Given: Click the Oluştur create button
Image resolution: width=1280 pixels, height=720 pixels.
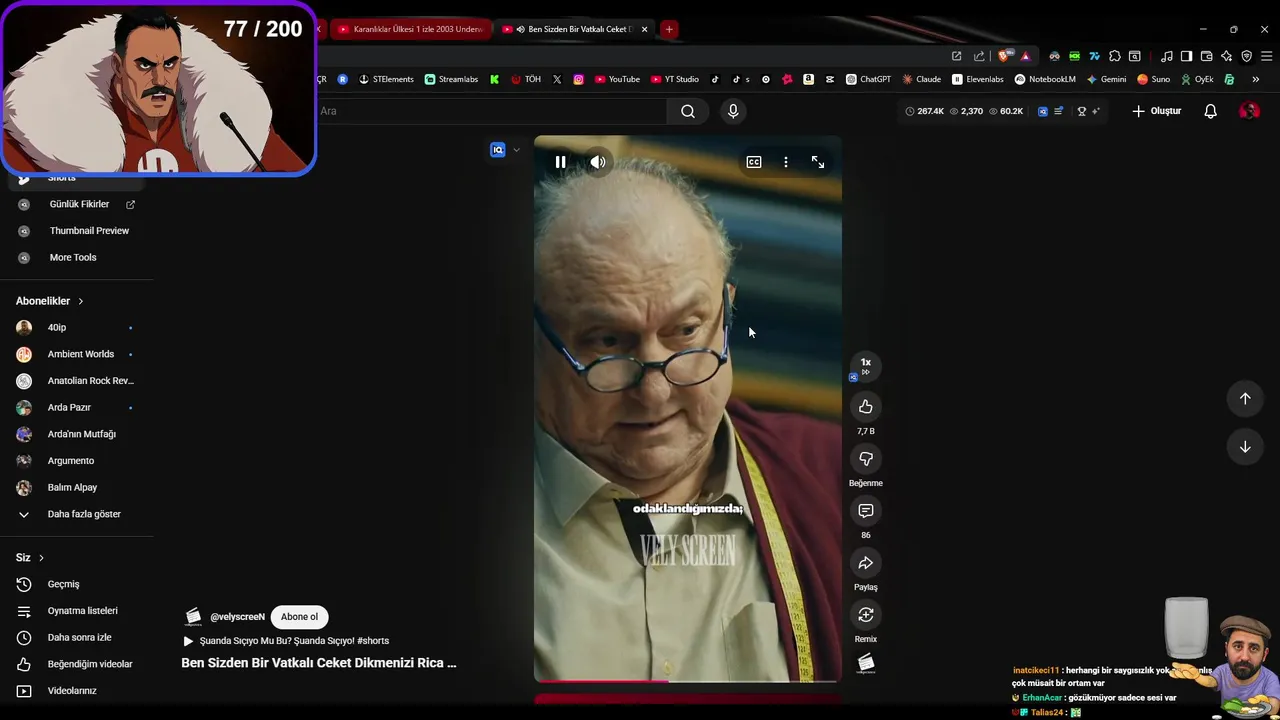Looking at the screenshot, I should [x=1157, y=111].
